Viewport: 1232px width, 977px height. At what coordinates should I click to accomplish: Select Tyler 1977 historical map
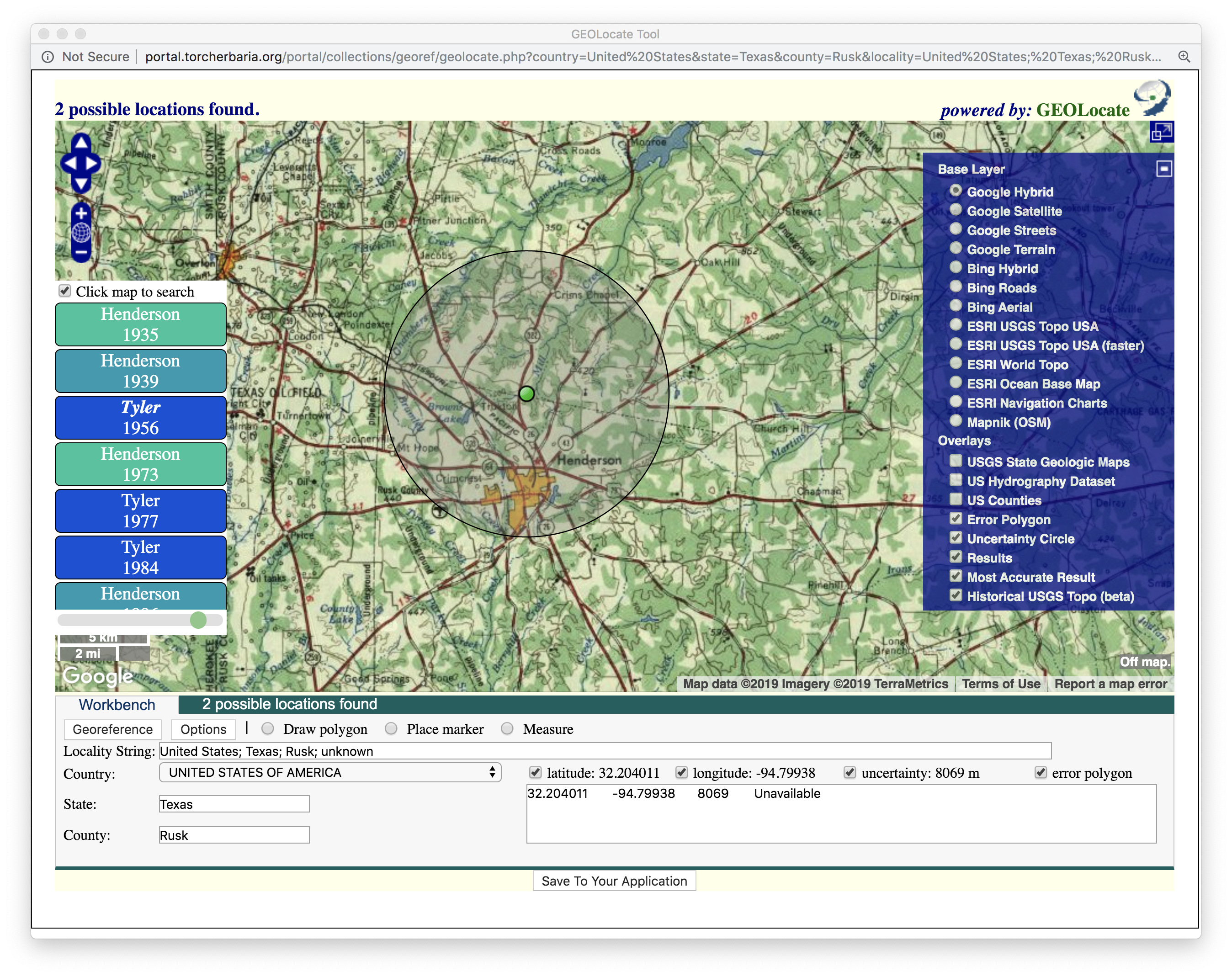tap(141, 511)
